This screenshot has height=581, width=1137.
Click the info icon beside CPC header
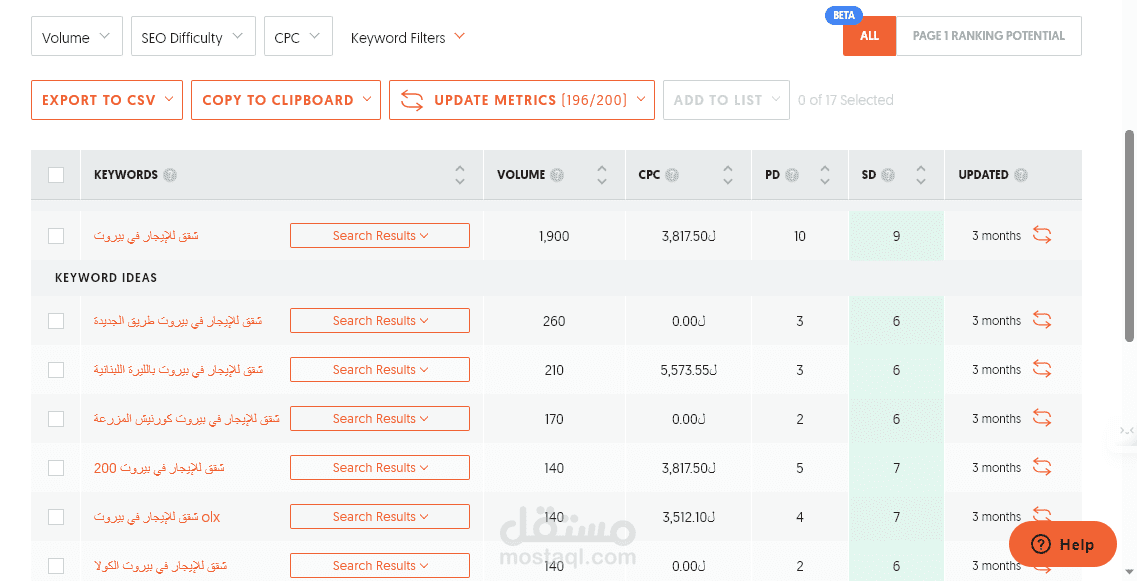click(x=672, y=175)
